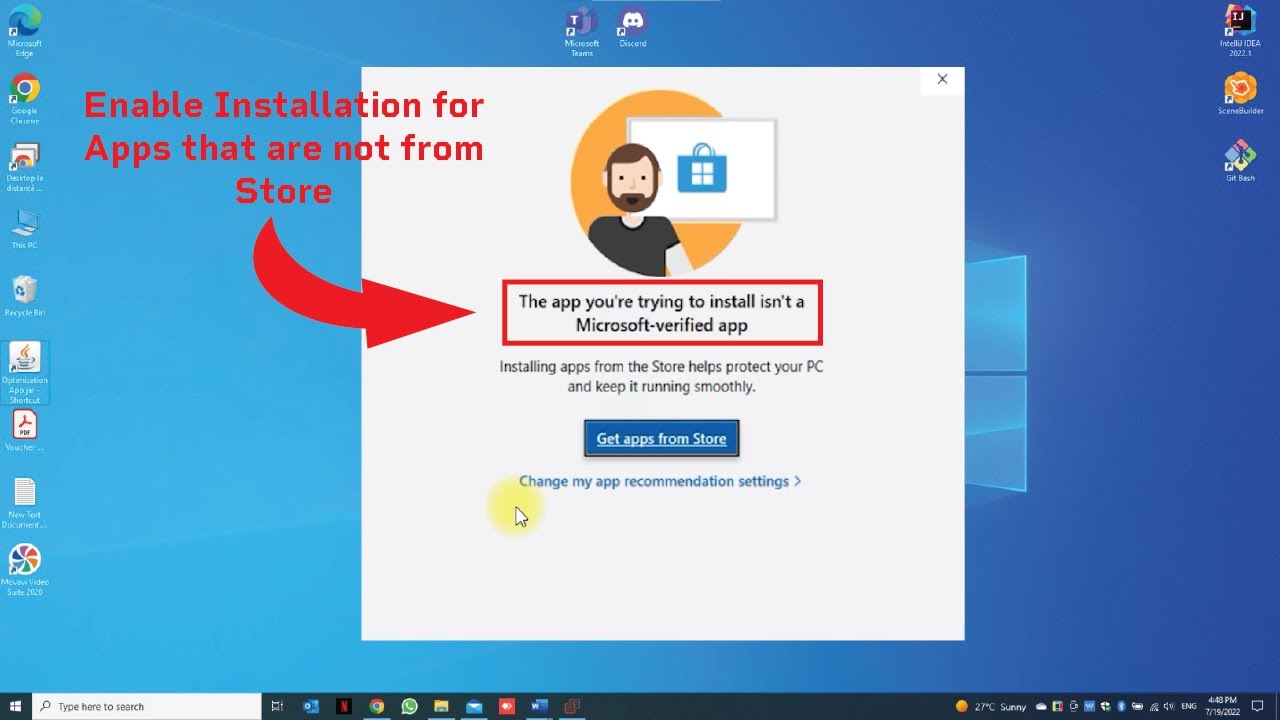This screenshot has width=1280, height=720.
Task: Select the Recycle Bin icon
Action: coord(25,296)
